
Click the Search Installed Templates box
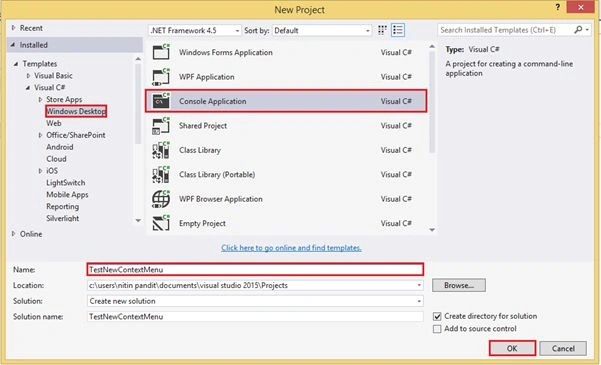505,30
